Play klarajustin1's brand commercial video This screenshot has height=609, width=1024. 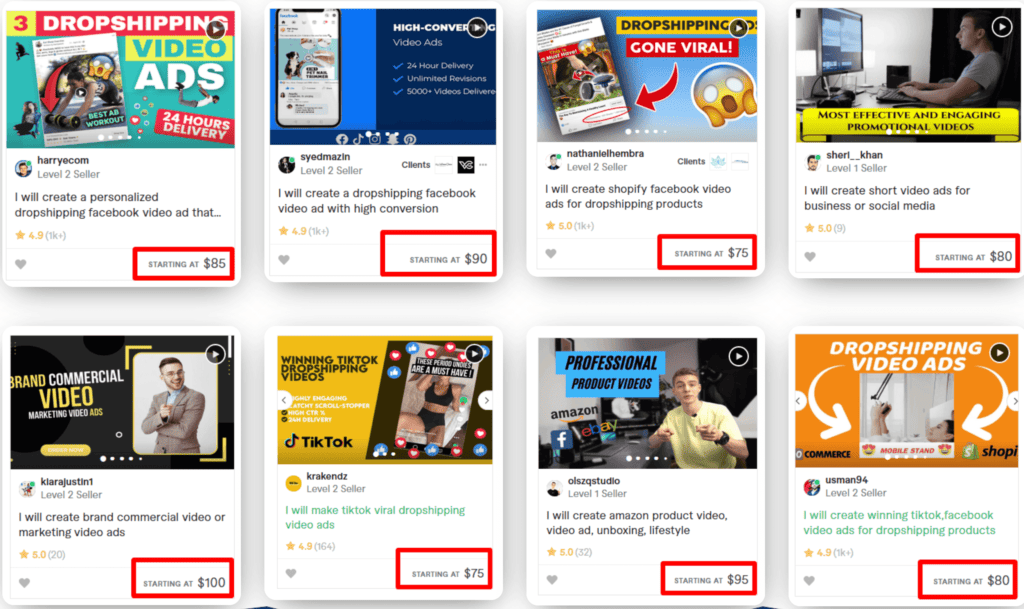click(x=215, y=354)
